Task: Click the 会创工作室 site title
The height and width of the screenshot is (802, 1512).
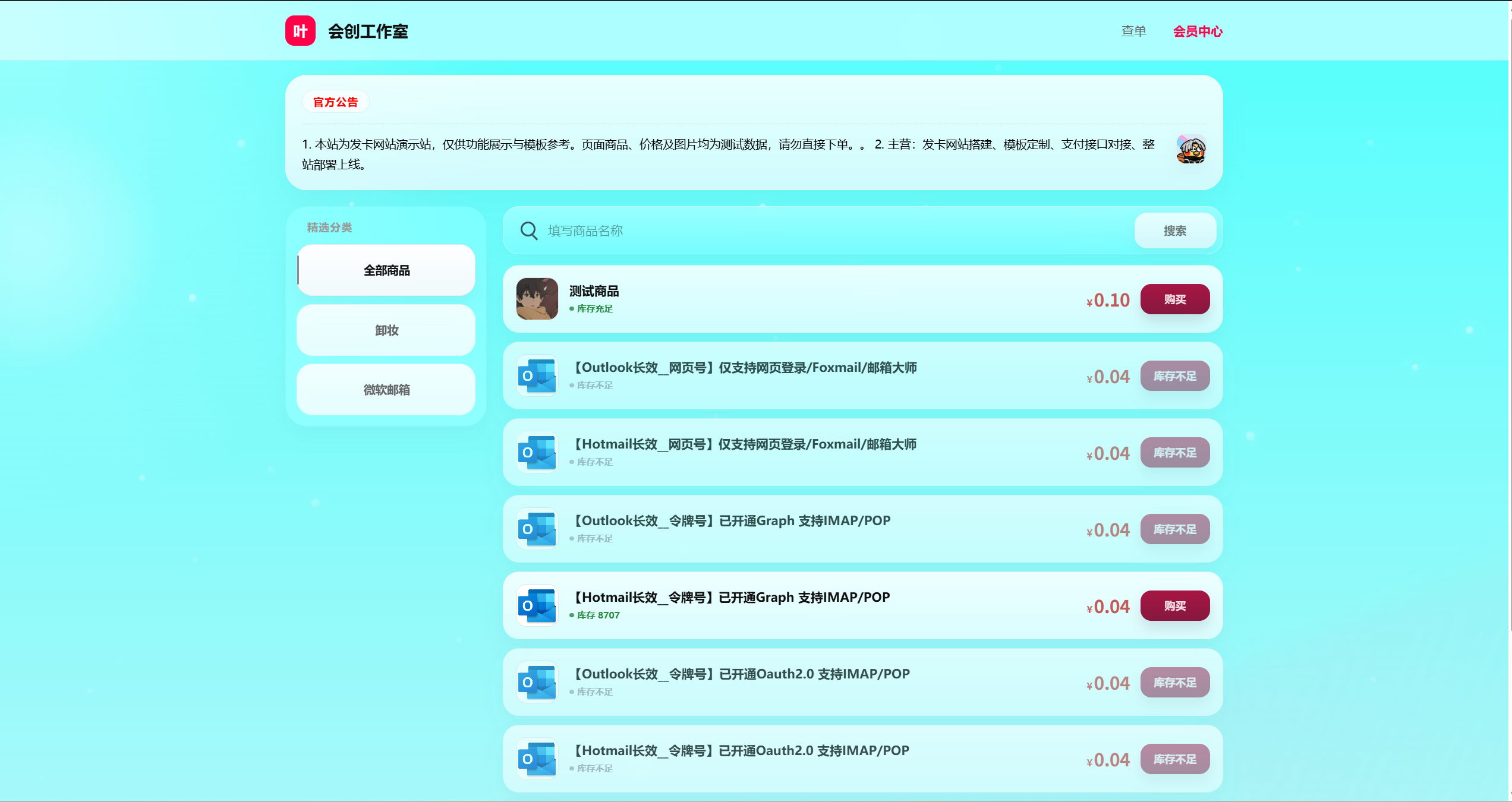Action: pos(368,31)
